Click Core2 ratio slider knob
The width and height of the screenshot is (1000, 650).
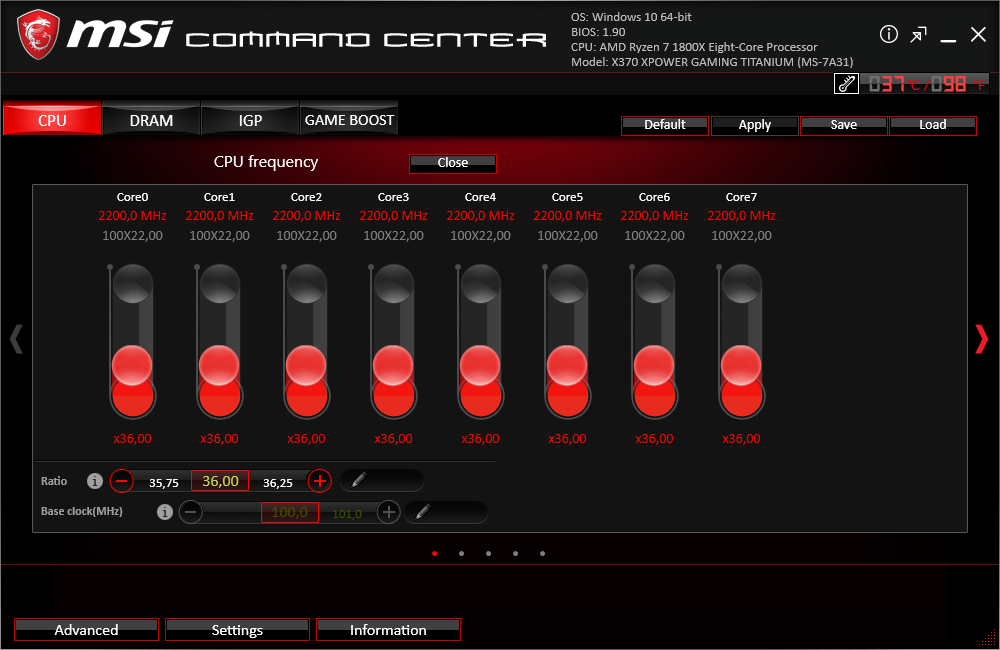tap(306, 365)
